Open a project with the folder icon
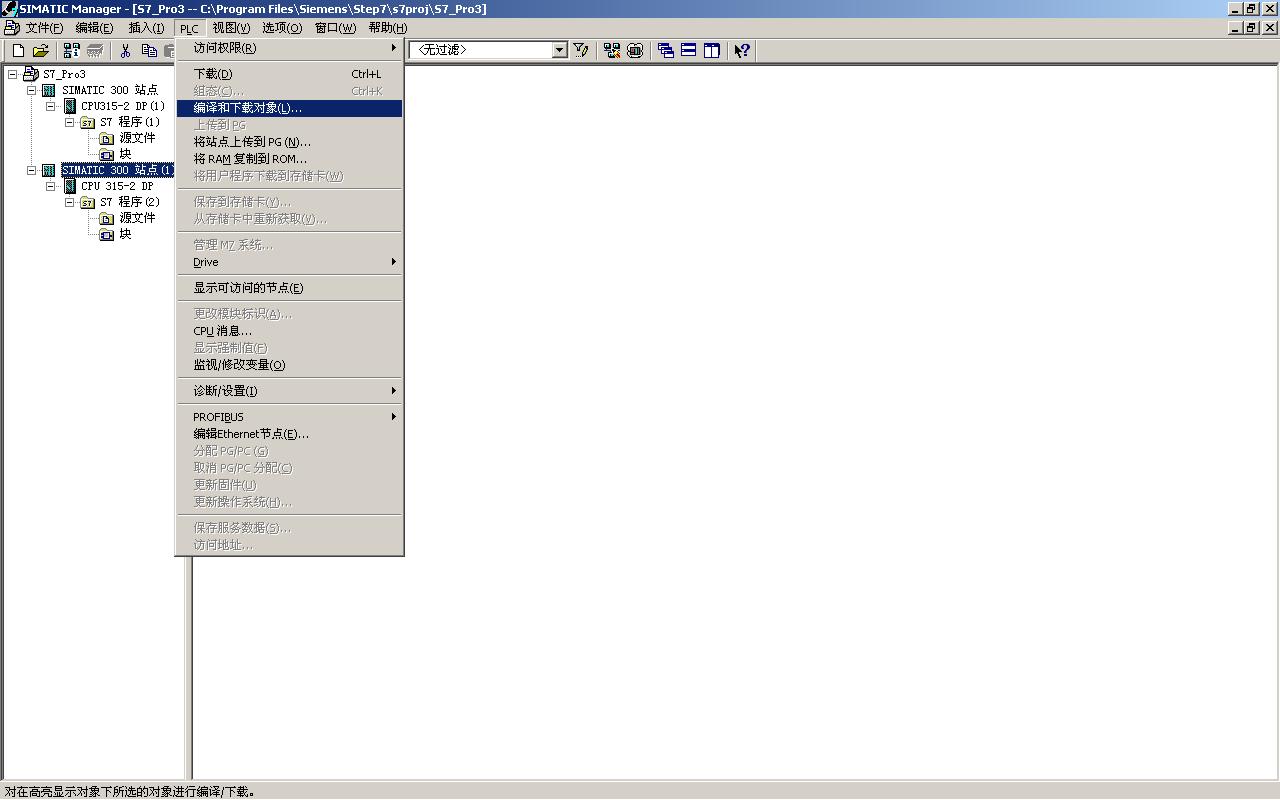 pyautogui.click(x=41, y=50)
